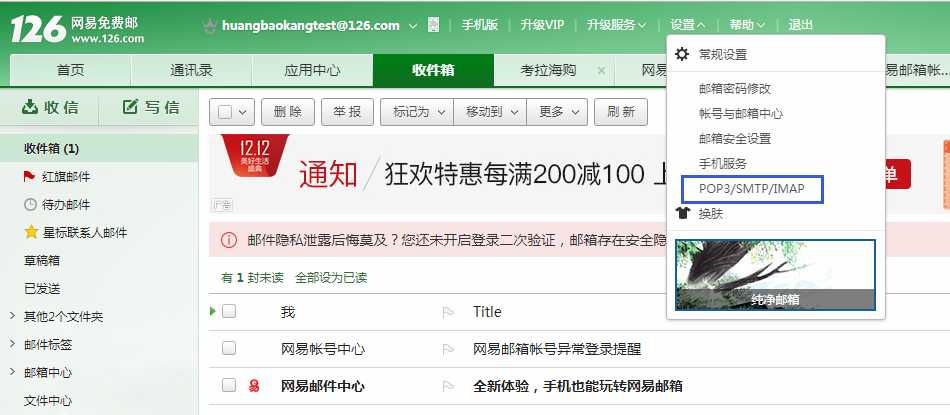Select the checkbox for 网易帐号中心 email
Image resolution: width=950 pixels, height=415 pixels.
228,348
